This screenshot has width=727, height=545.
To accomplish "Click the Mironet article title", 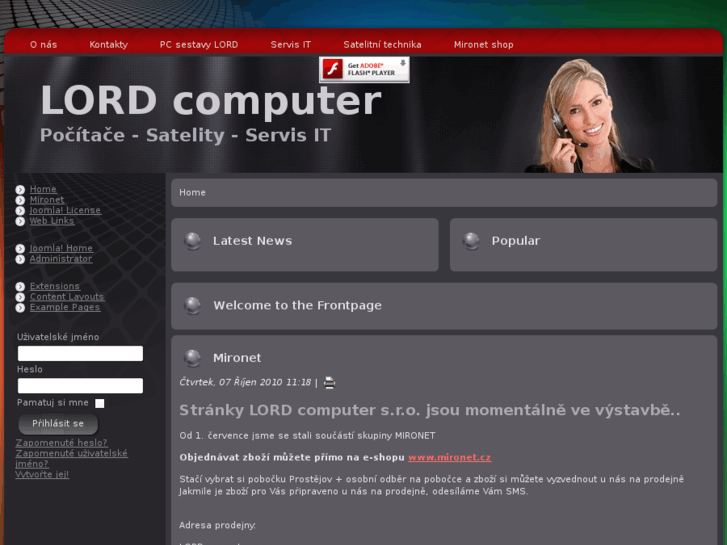I will pyautogui.click(x=237, y=358).
